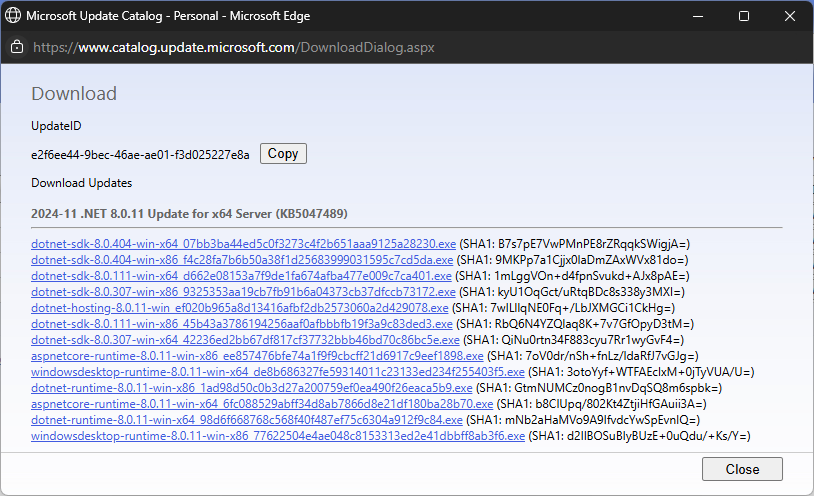Download dotnet-runtime-8.0.11-win-x86 exe link
Viewport: 814px width, 496px height.
(x=252, y=388)
